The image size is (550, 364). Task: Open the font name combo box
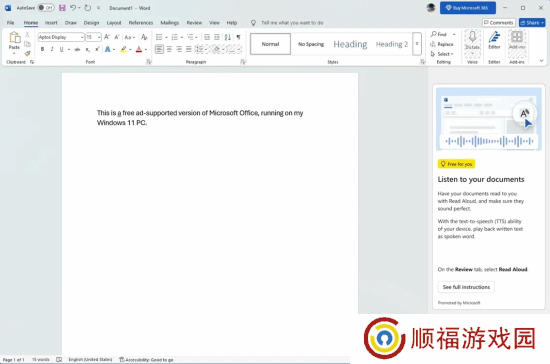(x=61, y=37)
